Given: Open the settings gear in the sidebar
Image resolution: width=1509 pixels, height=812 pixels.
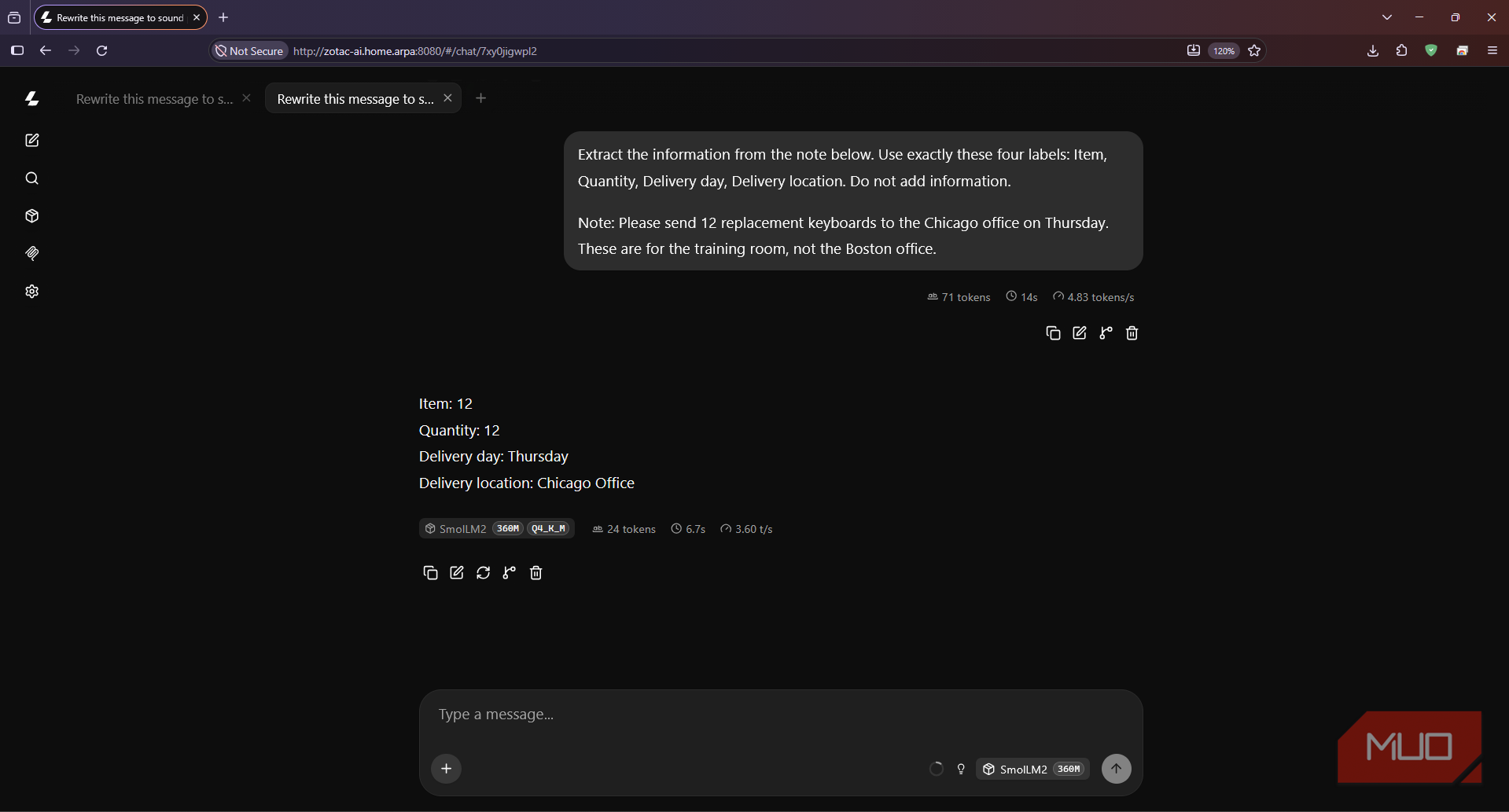Looking at the screenshot, I should tap(32, 292).
